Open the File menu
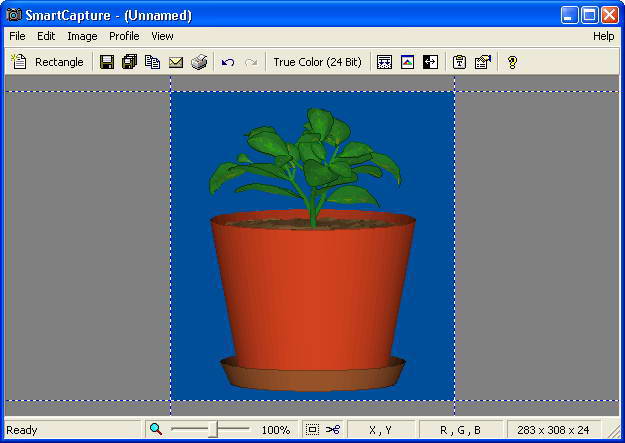Image resolution: width=625 pixels, height=443 pixels. point(18,36)
